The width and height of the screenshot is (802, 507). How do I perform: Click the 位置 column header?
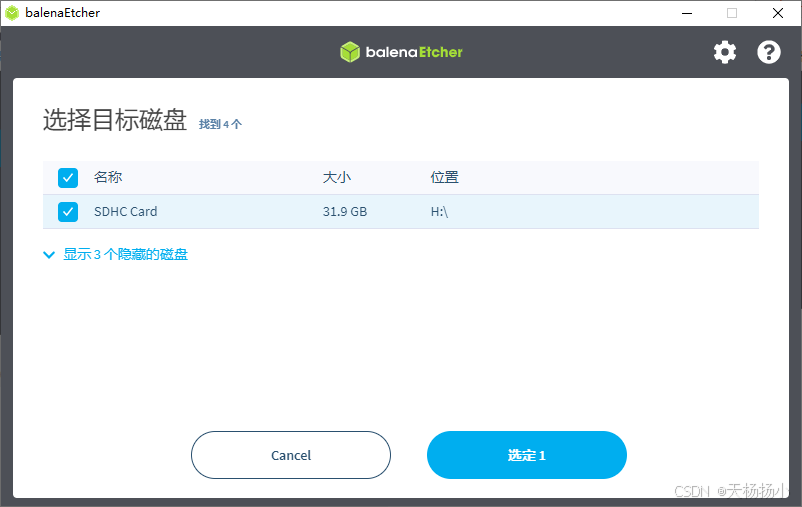click(x=444, y=178)
